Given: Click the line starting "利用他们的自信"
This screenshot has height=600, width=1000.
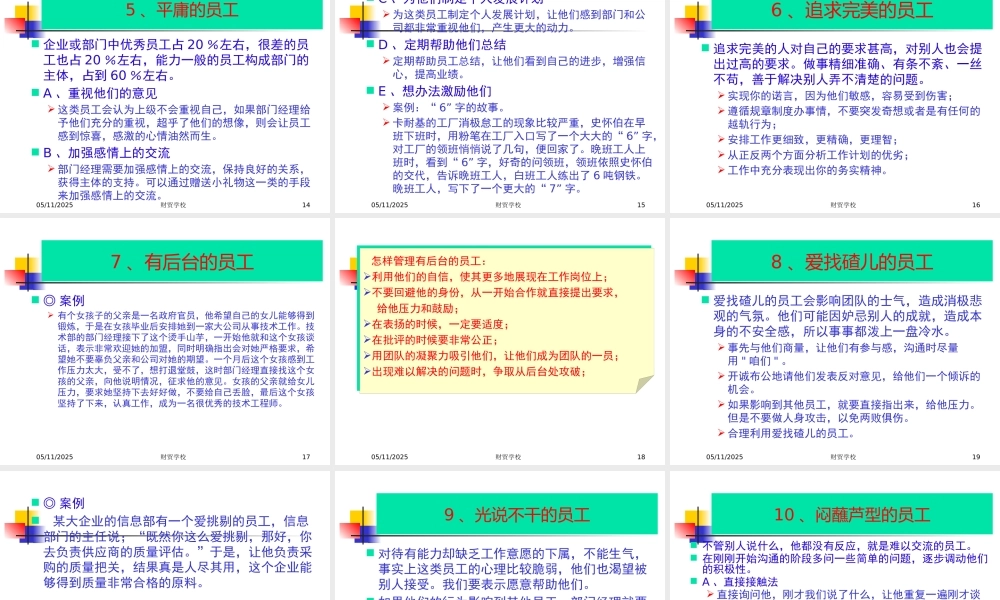Looking at the screenshot, I should click(x=490, y=277).
